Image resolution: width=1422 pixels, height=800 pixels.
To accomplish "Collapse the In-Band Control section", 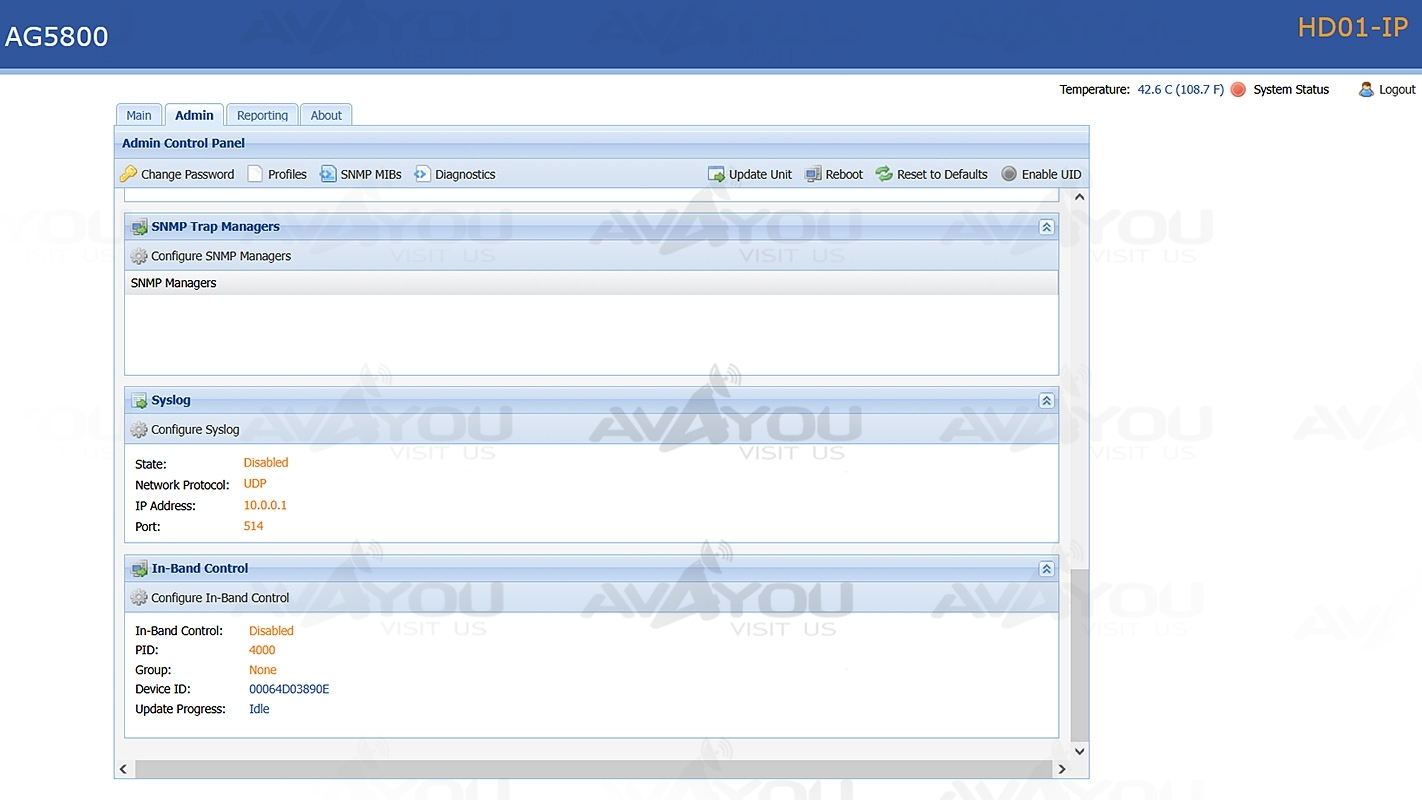I will [x=1046, y=569].
